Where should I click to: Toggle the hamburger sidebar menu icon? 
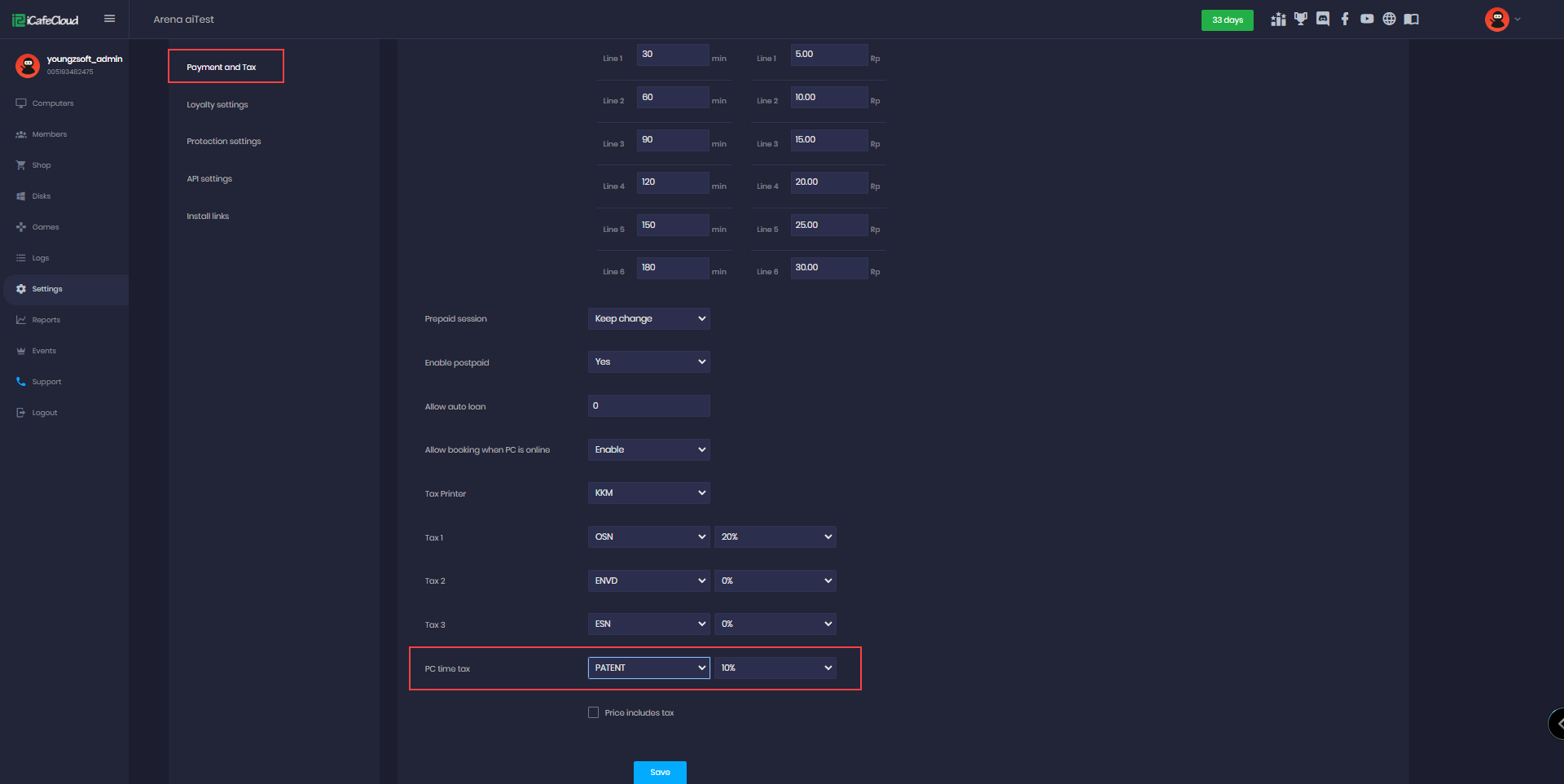point(109,19)
